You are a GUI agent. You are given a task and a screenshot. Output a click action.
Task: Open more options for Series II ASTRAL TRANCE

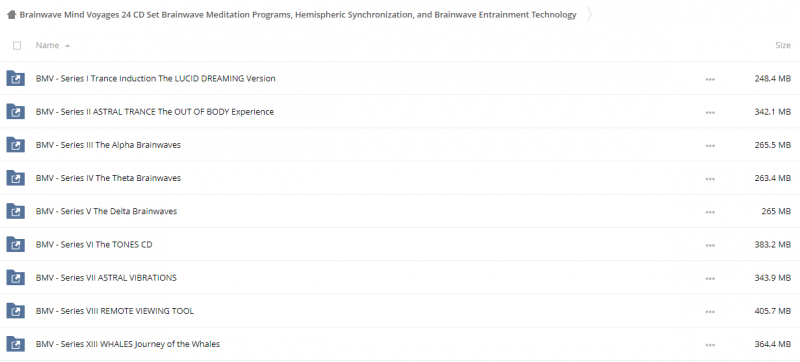coord(710,112)
